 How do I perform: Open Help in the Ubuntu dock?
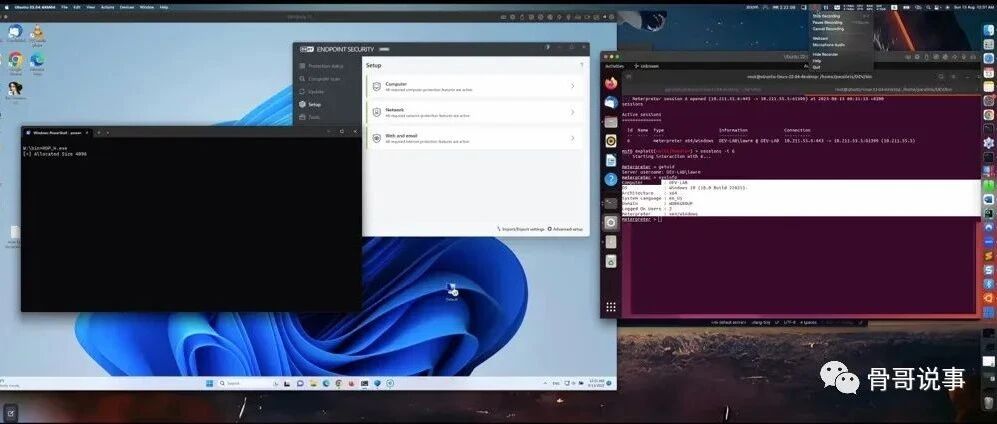click(611, 179)
